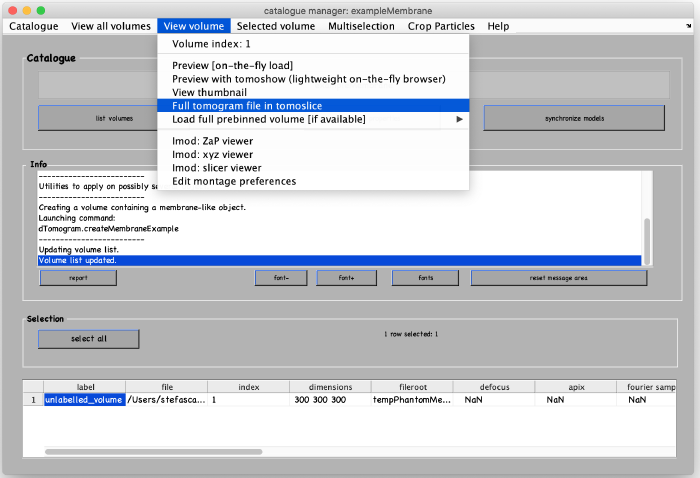Click the file column header

(167, 387)
